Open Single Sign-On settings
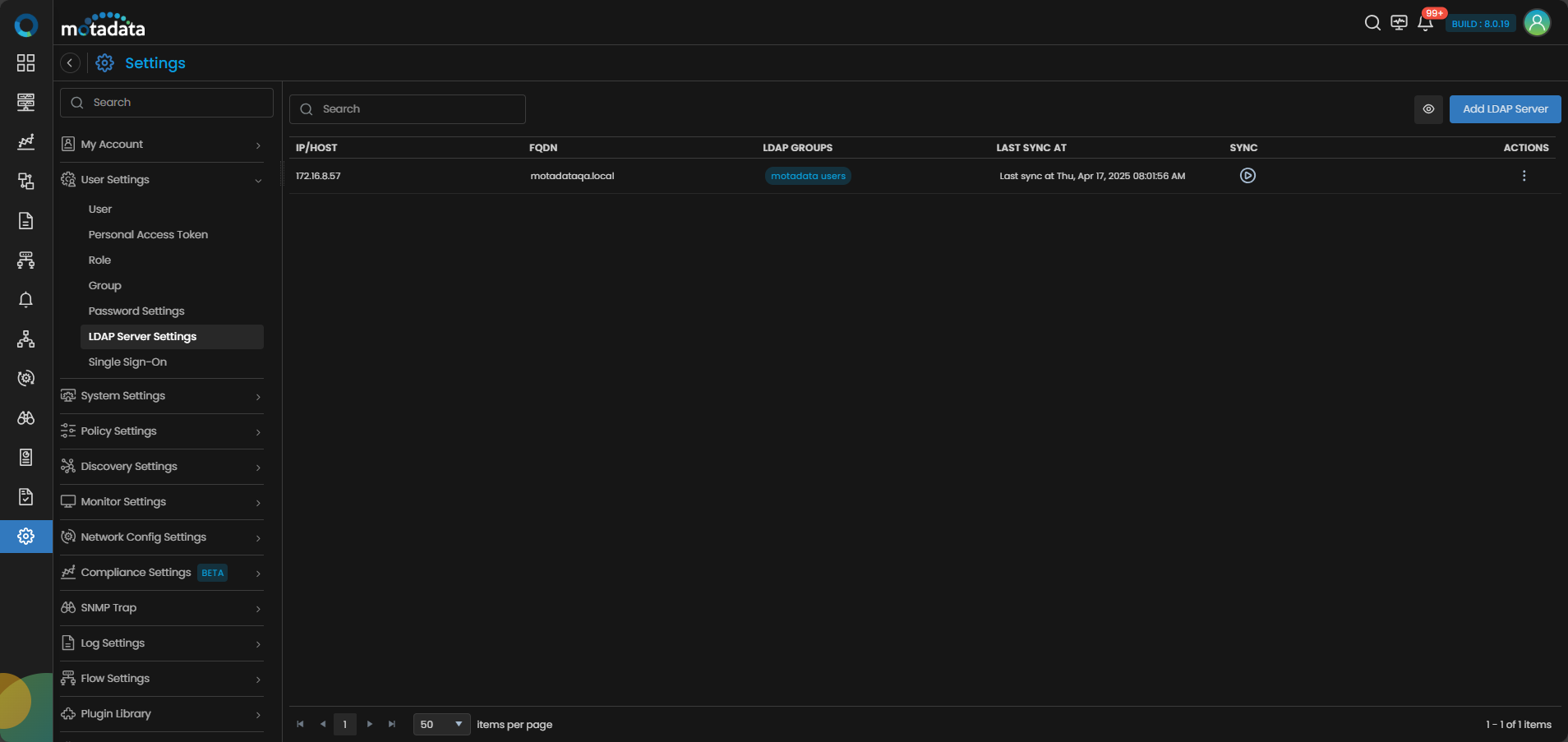This screenshot has height=742, width=1568. [x=127, y=362]
